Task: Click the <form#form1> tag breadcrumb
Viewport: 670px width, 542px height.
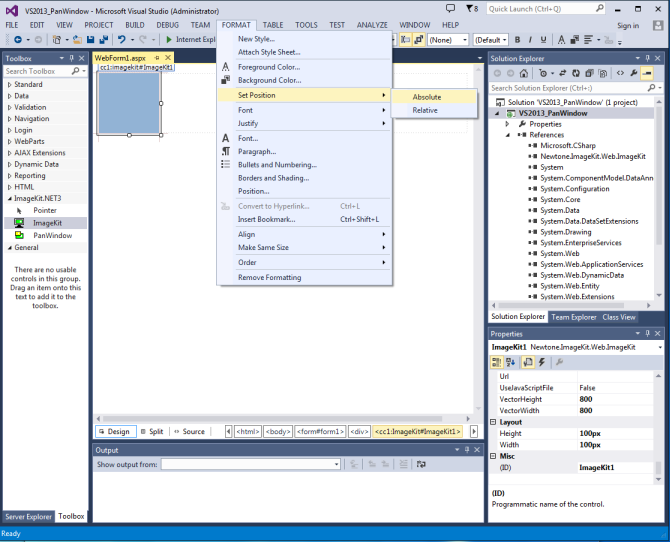Action: (320, 432)
